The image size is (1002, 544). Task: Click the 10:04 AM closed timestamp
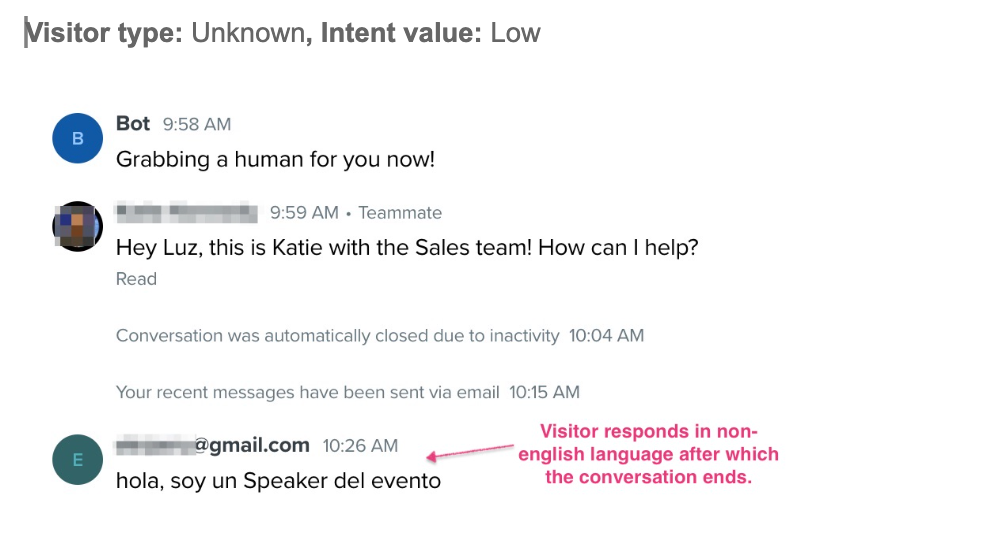606,336
